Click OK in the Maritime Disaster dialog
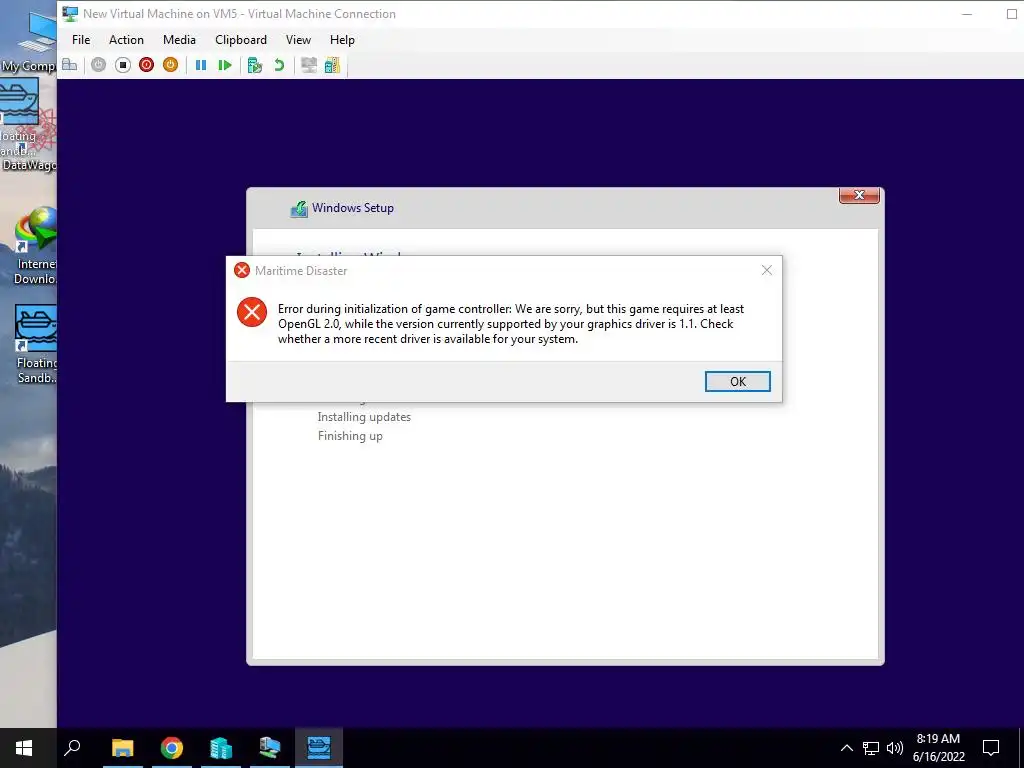Screen dimensions: 1024x768 pyautogui.click(x=737, y=381)
